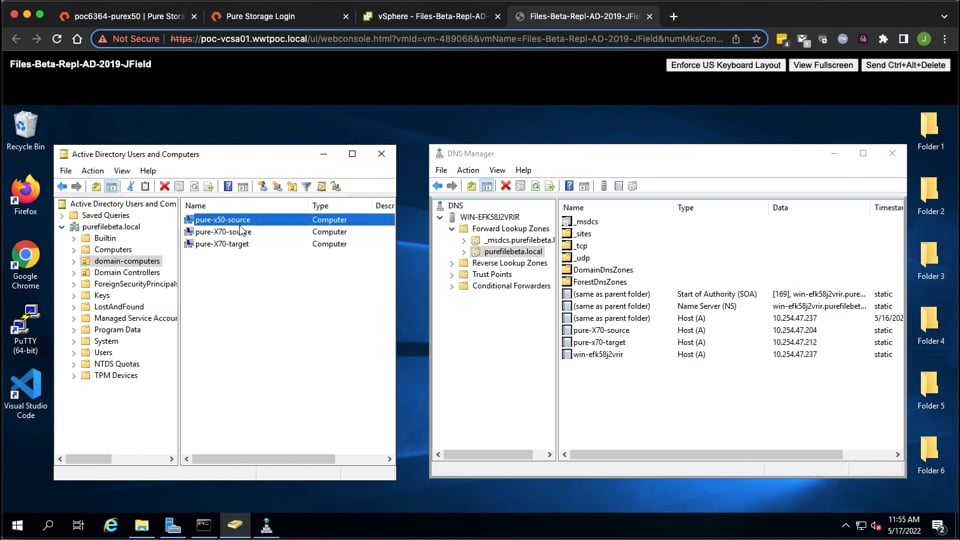Viewport: 960px width, 540px height.
Task: Expand Domain Controllers node in tree
Action: 73,272
